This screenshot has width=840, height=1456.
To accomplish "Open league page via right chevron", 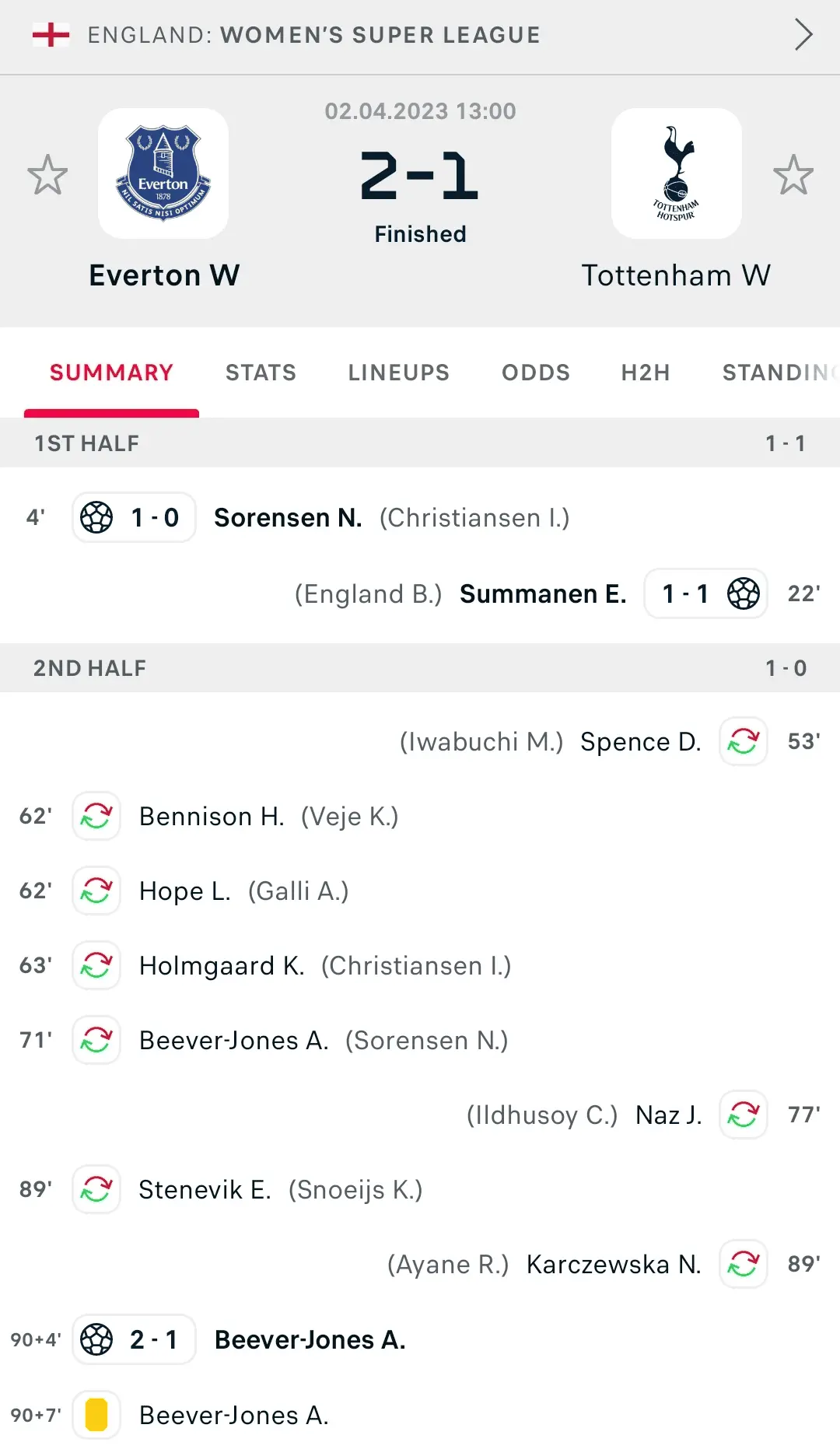I will (803, 35).
